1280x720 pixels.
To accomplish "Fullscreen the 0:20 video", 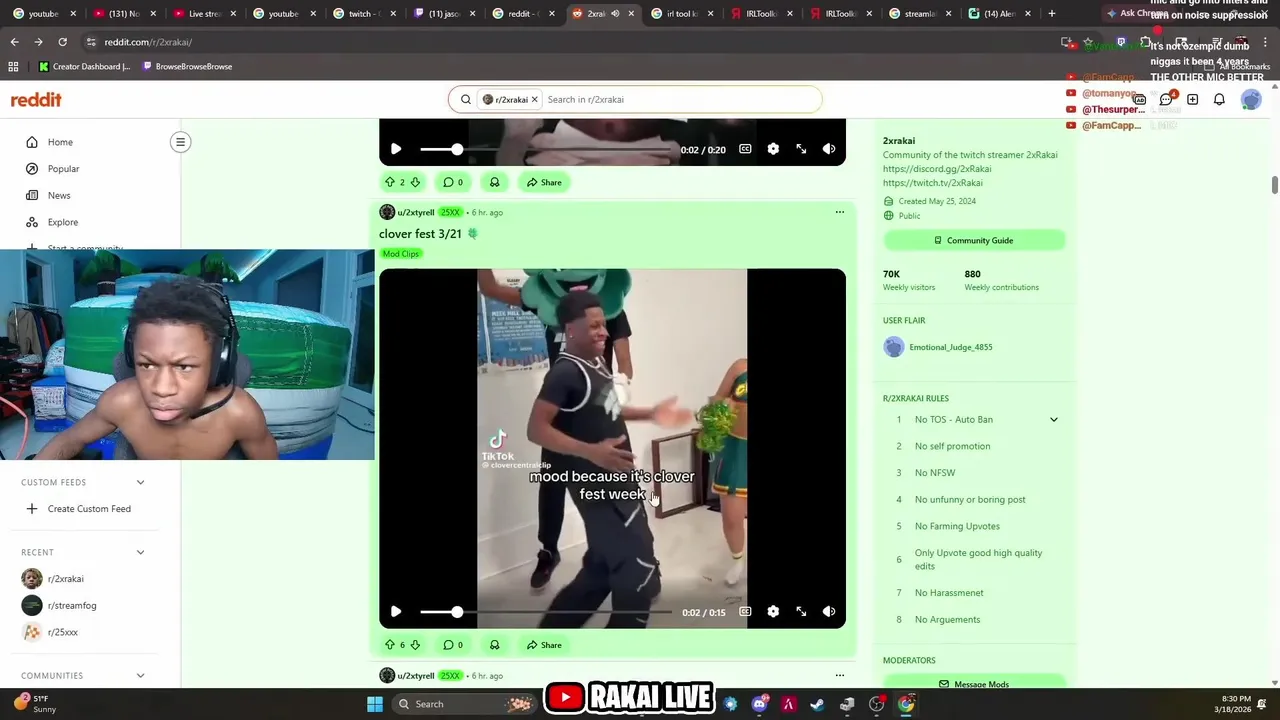I will pos(801,149).
